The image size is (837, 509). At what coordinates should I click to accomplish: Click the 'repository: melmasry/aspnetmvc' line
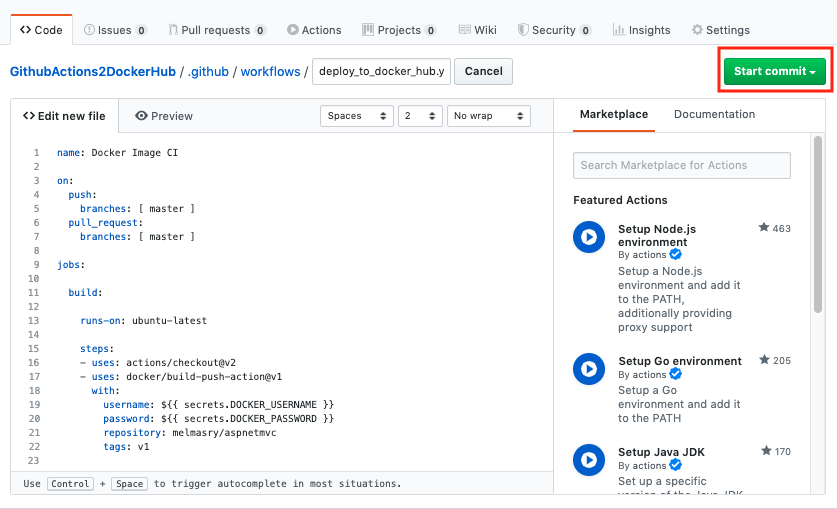(x=190, y=433)
